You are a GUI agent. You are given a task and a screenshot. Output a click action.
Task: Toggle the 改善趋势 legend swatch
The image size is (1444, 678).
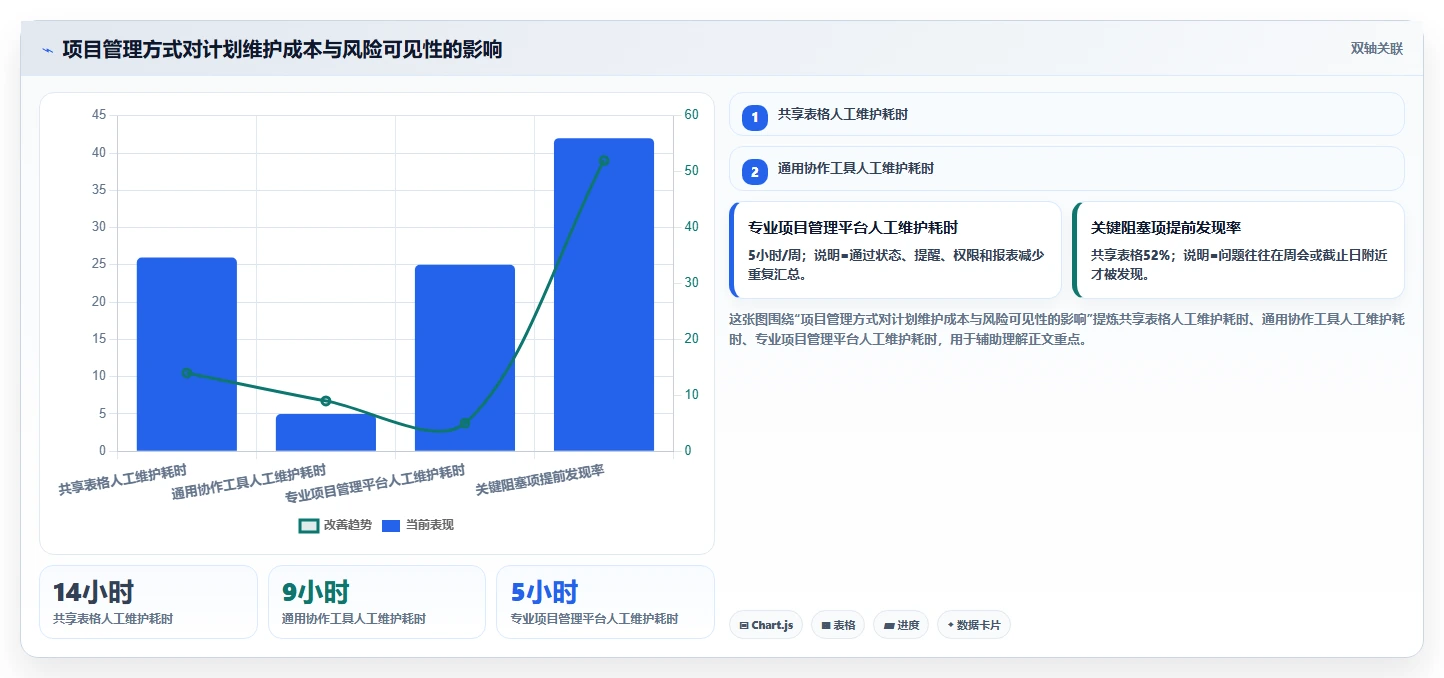(x=309, y=525)
